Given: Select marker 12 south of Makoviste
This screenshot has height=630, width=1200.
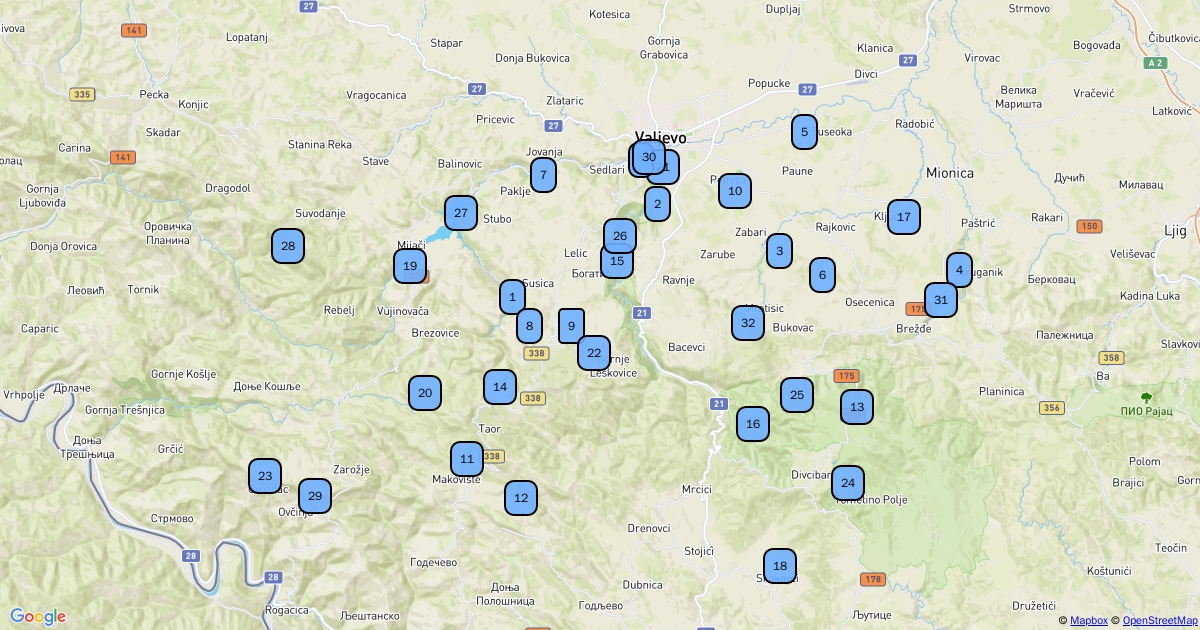Looking at the screenshot, I should (521, 497).
